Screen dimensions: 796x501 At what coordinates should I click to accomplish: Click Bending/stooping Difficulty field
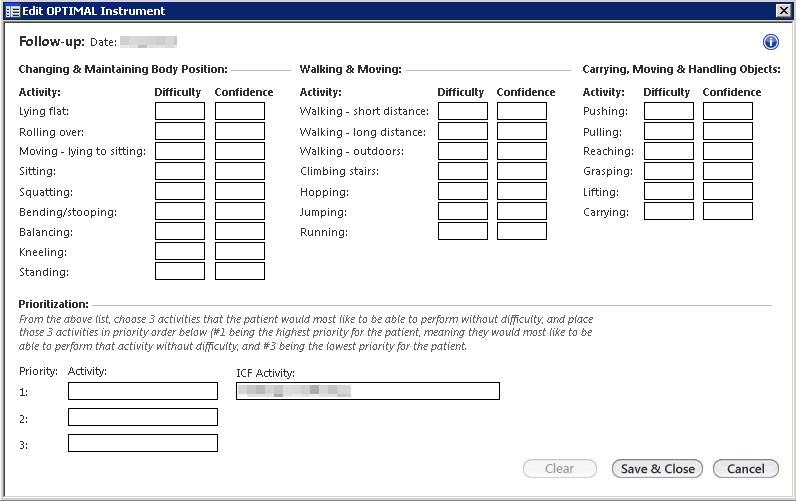tap(180, 211)
